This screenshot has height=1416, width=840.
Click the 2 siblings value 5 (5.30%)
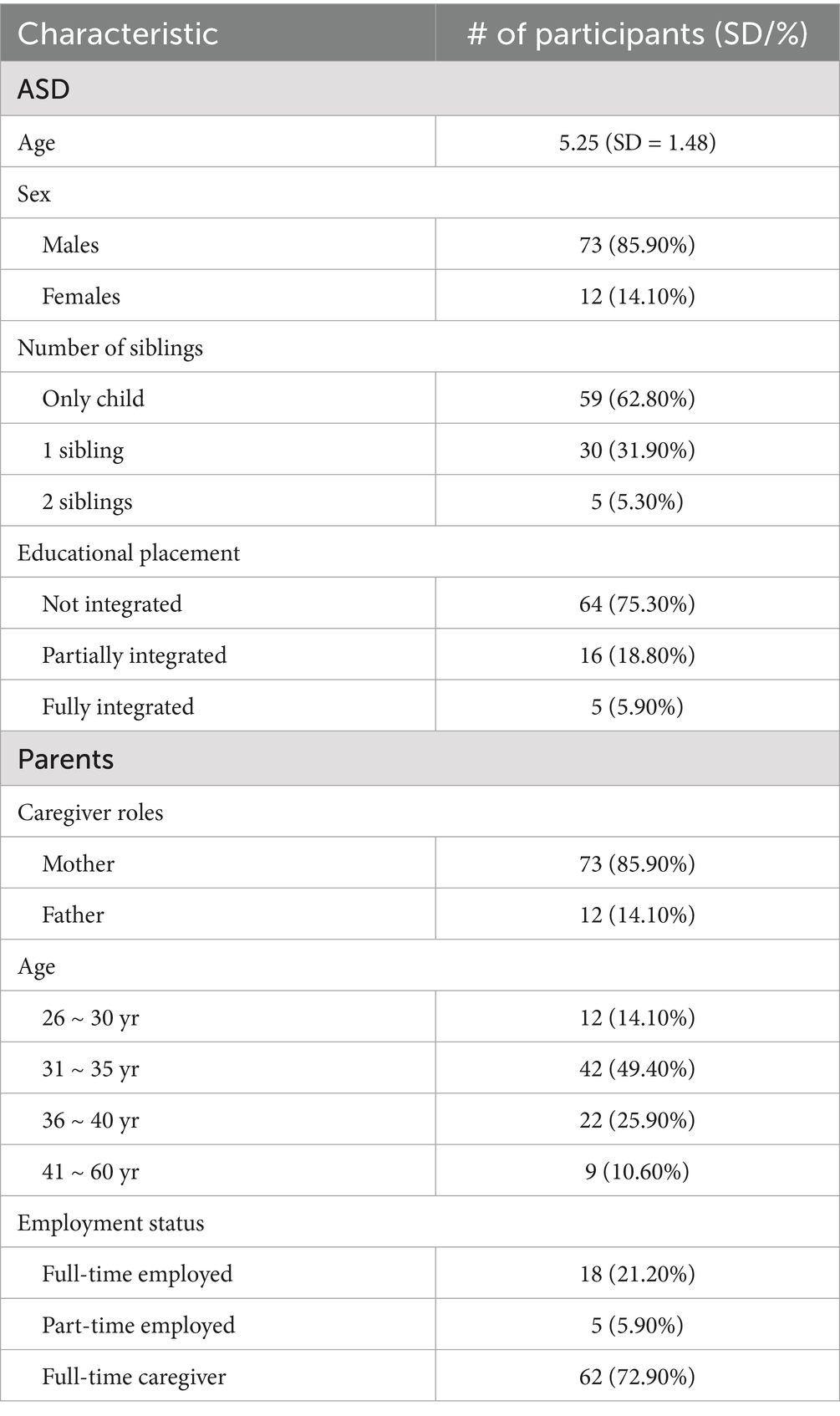click(637, 502)
